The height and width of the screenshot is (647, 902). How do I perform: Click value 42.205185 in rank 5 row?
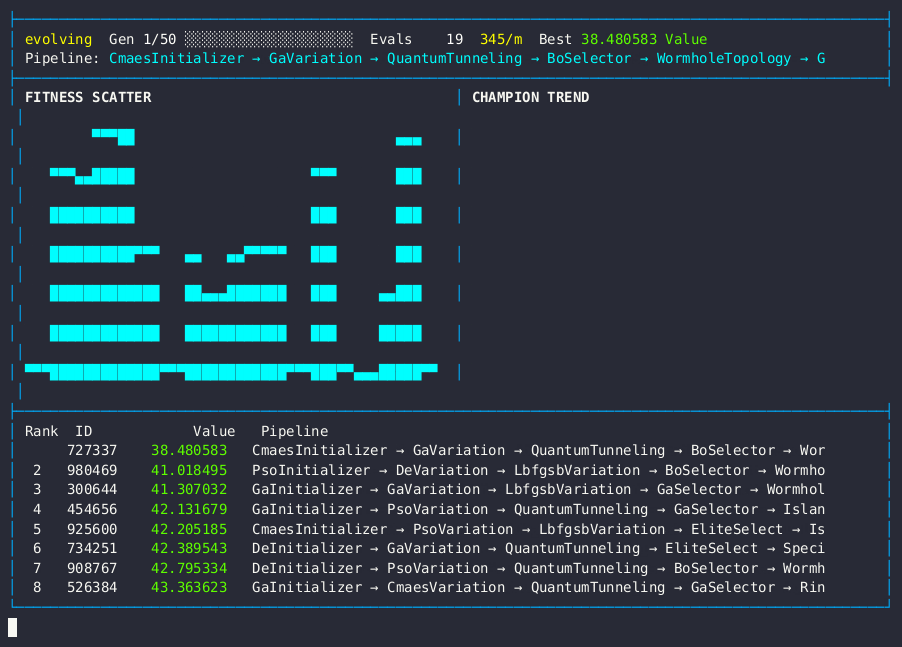189,529
